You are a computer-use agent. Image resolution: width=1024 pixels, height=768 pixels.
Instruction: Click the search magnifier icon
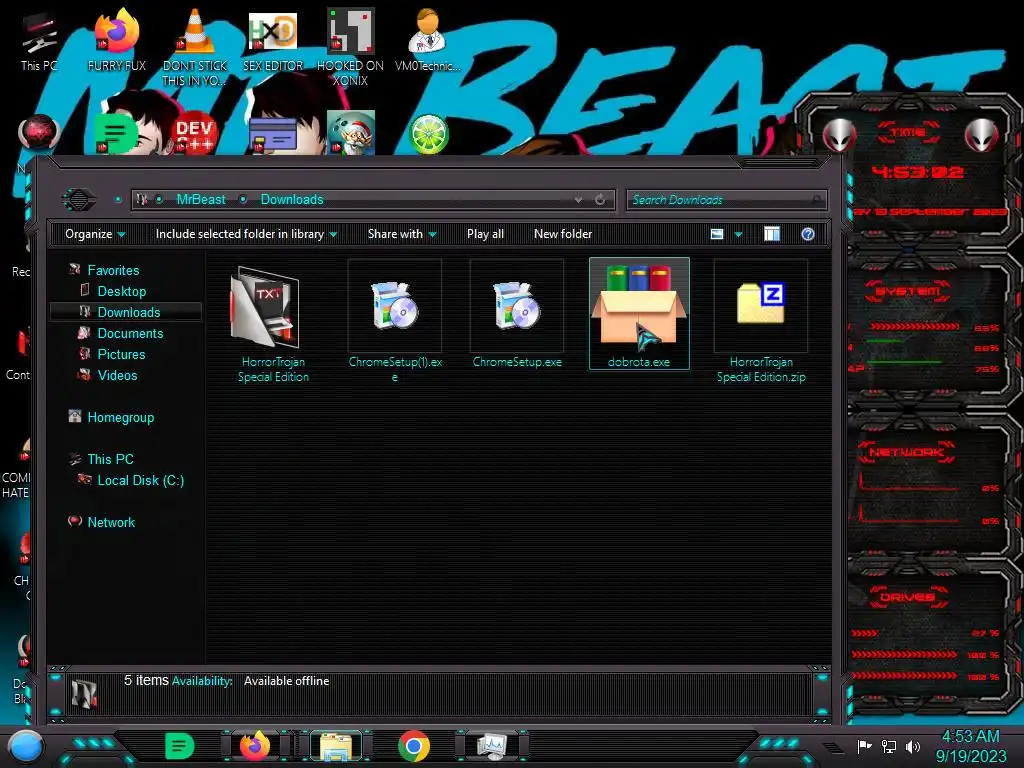click(817, 200)
